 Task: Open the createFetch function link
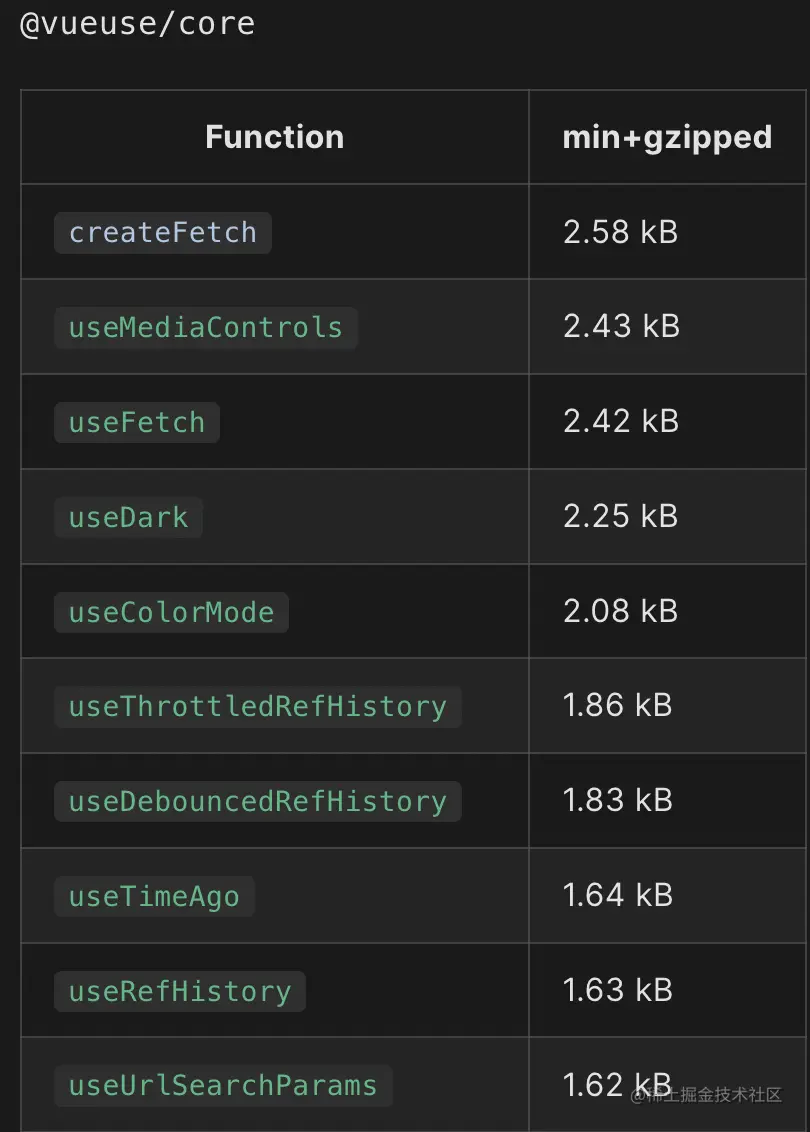162,232
